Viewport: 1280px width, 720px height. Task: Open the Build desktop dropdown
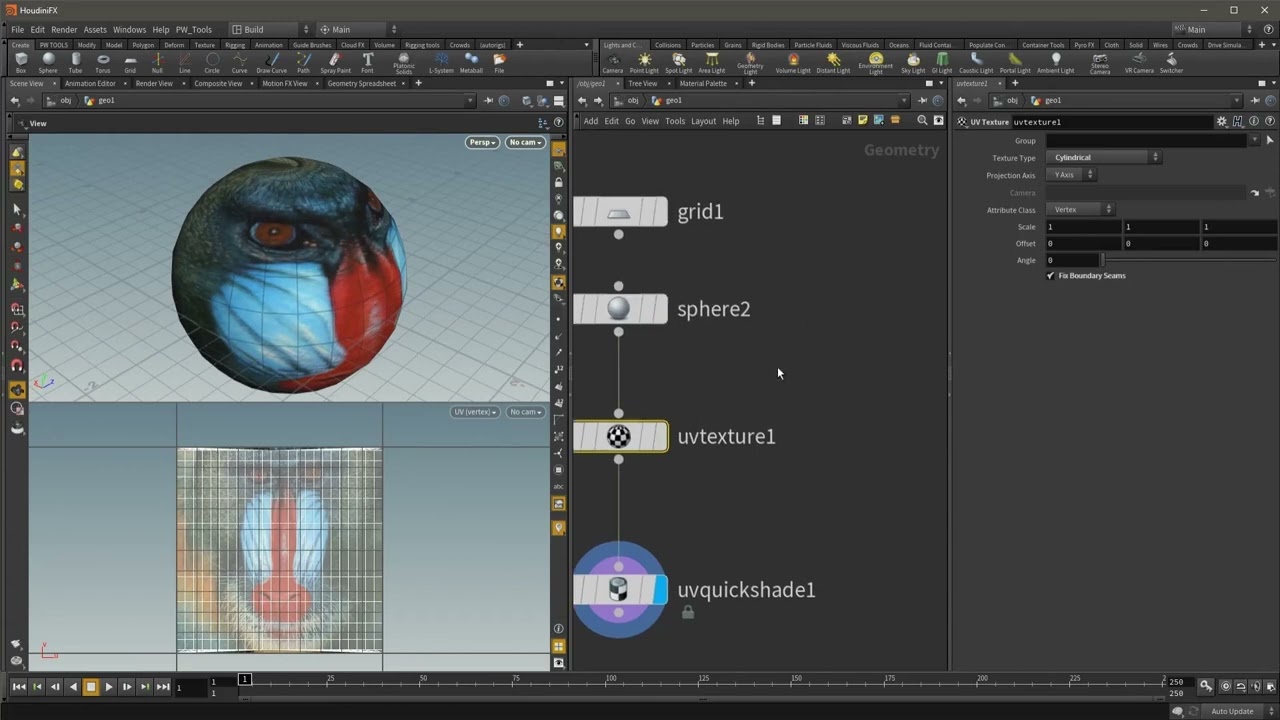point(268,29)
